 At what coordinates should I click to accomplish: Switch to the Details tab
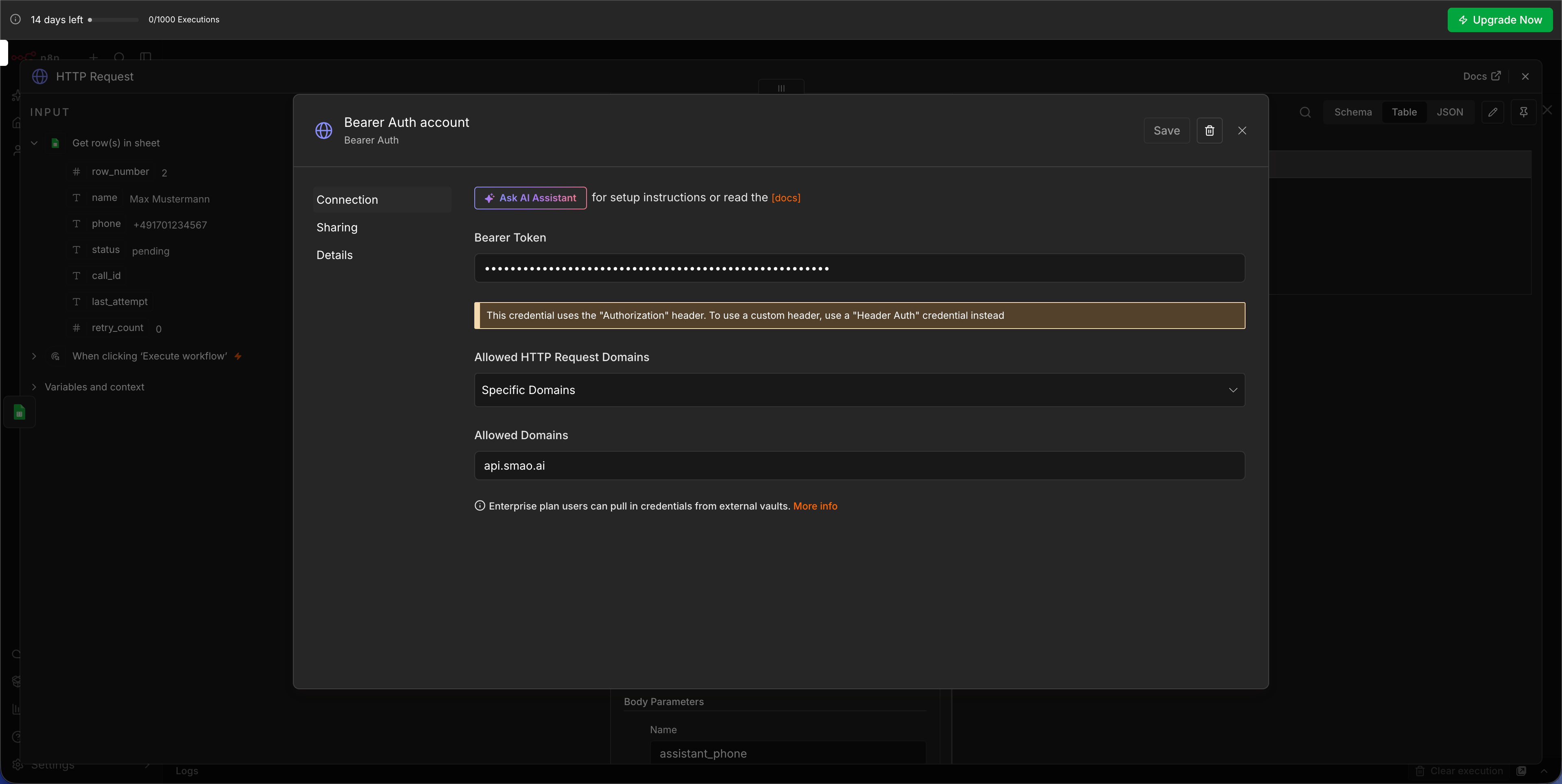tap(335, 255)
